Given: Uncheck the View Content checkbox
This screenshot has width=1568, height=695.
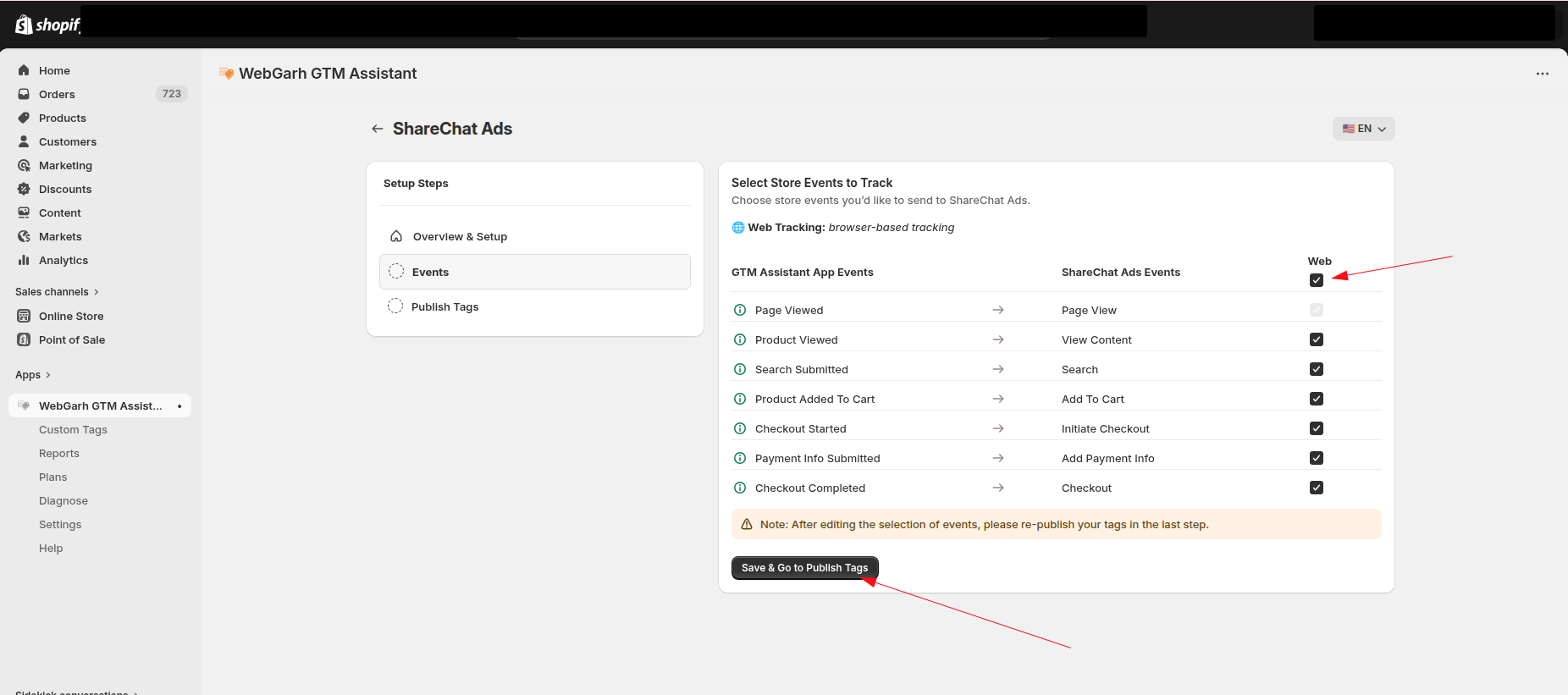Looking at the screenshot, I should pyautogui.click(x=1317, y=339).
